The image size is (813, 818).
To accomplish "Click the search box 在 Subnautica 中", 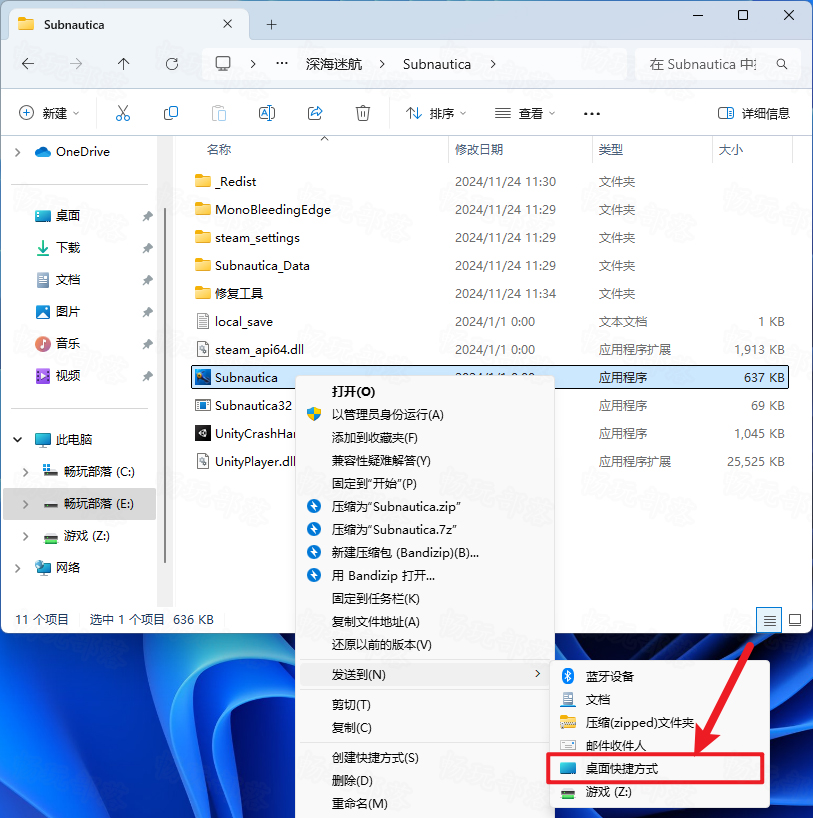I will pyautogui.click(x=718, y=64).
